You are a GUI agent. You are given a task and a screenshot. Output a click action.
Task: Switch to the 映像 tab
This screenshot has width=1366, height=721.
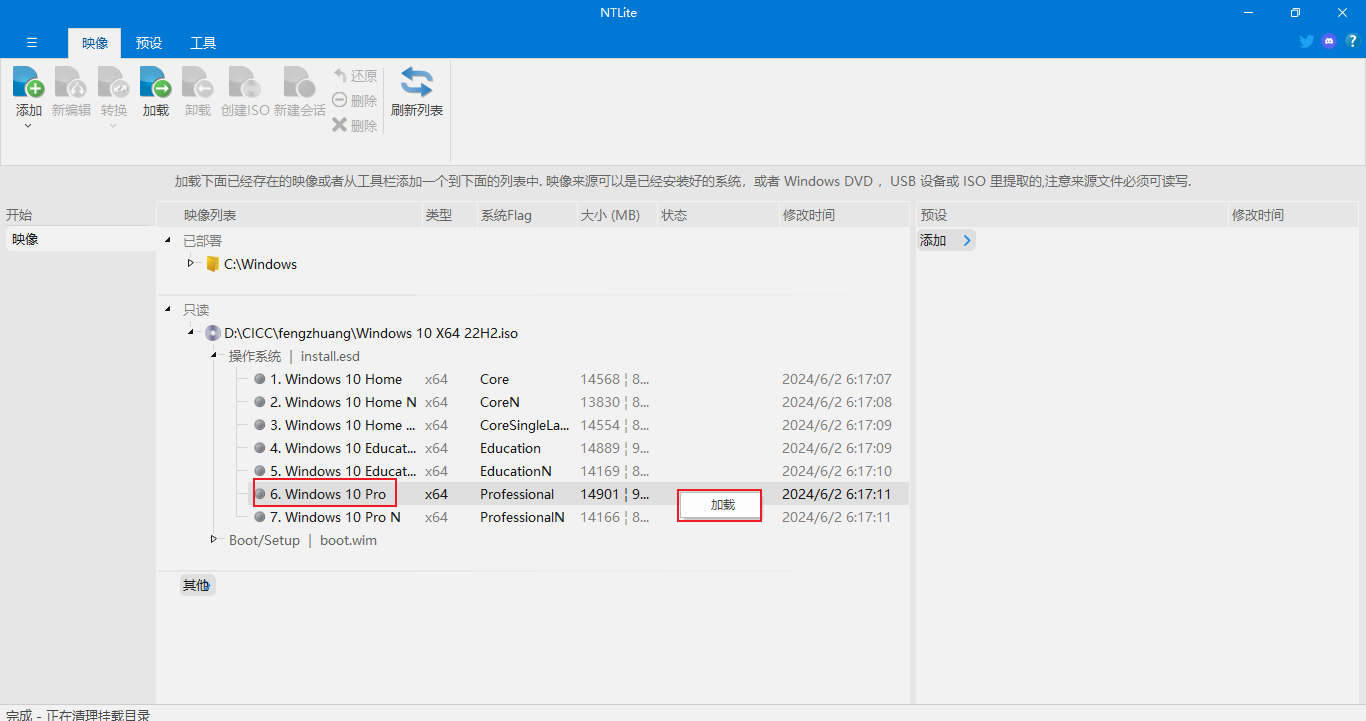(x=95, y=43)
